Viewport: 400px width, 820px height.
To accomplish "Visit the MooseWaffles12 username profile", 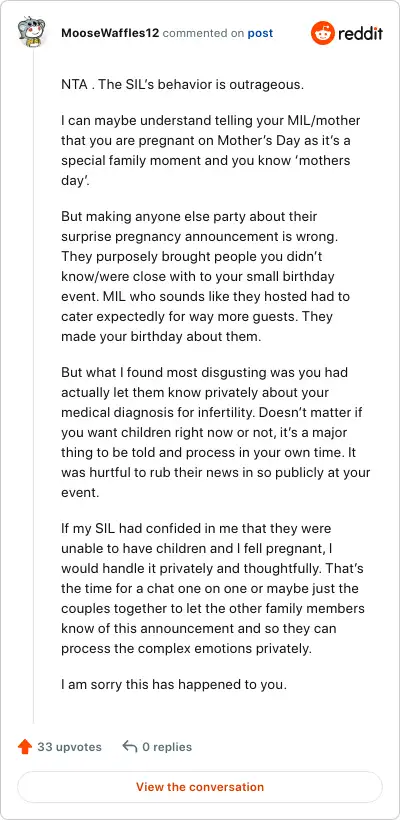I will coord(110,33).
